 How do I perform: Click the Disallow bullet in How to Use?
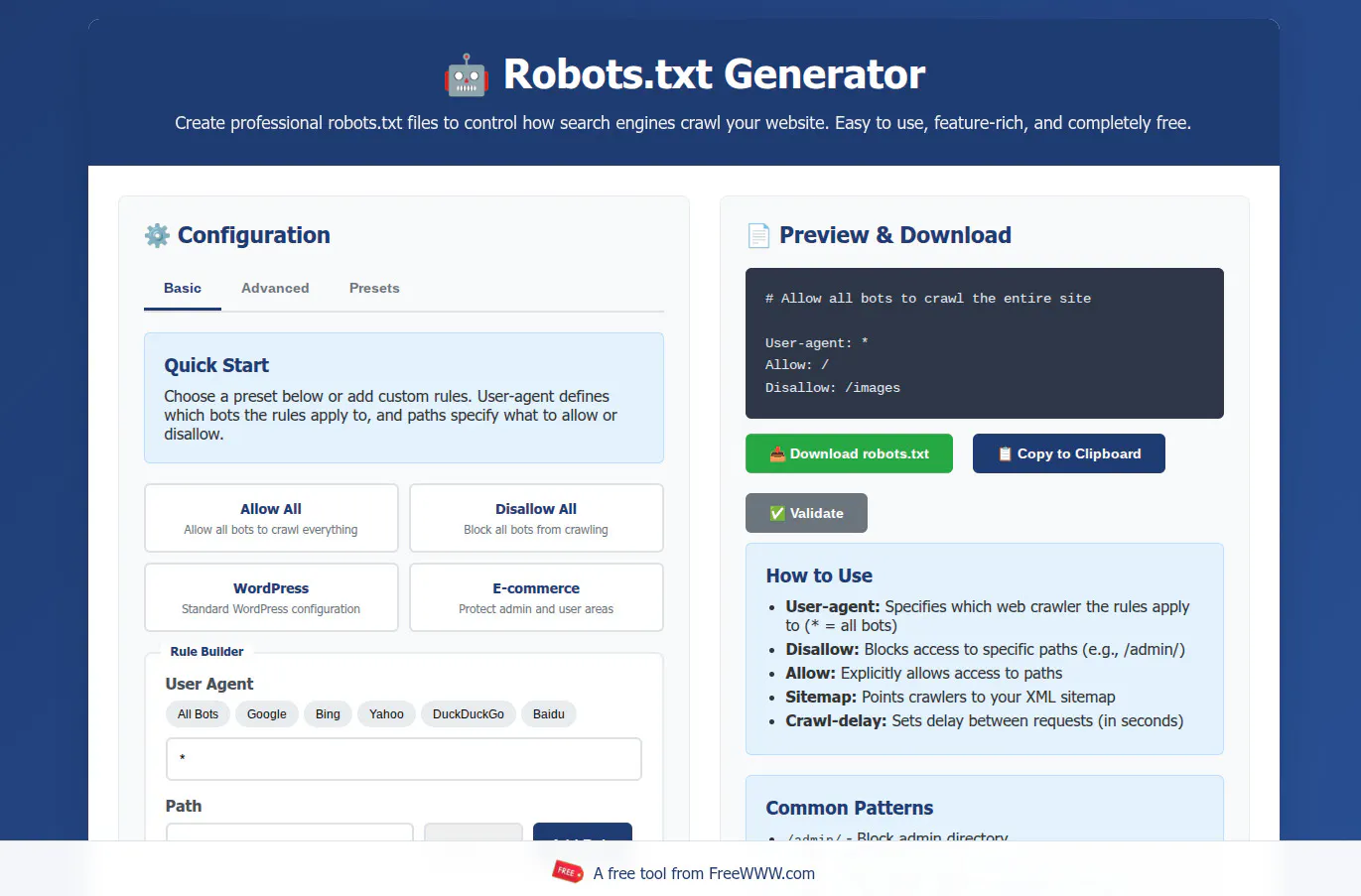985,649
